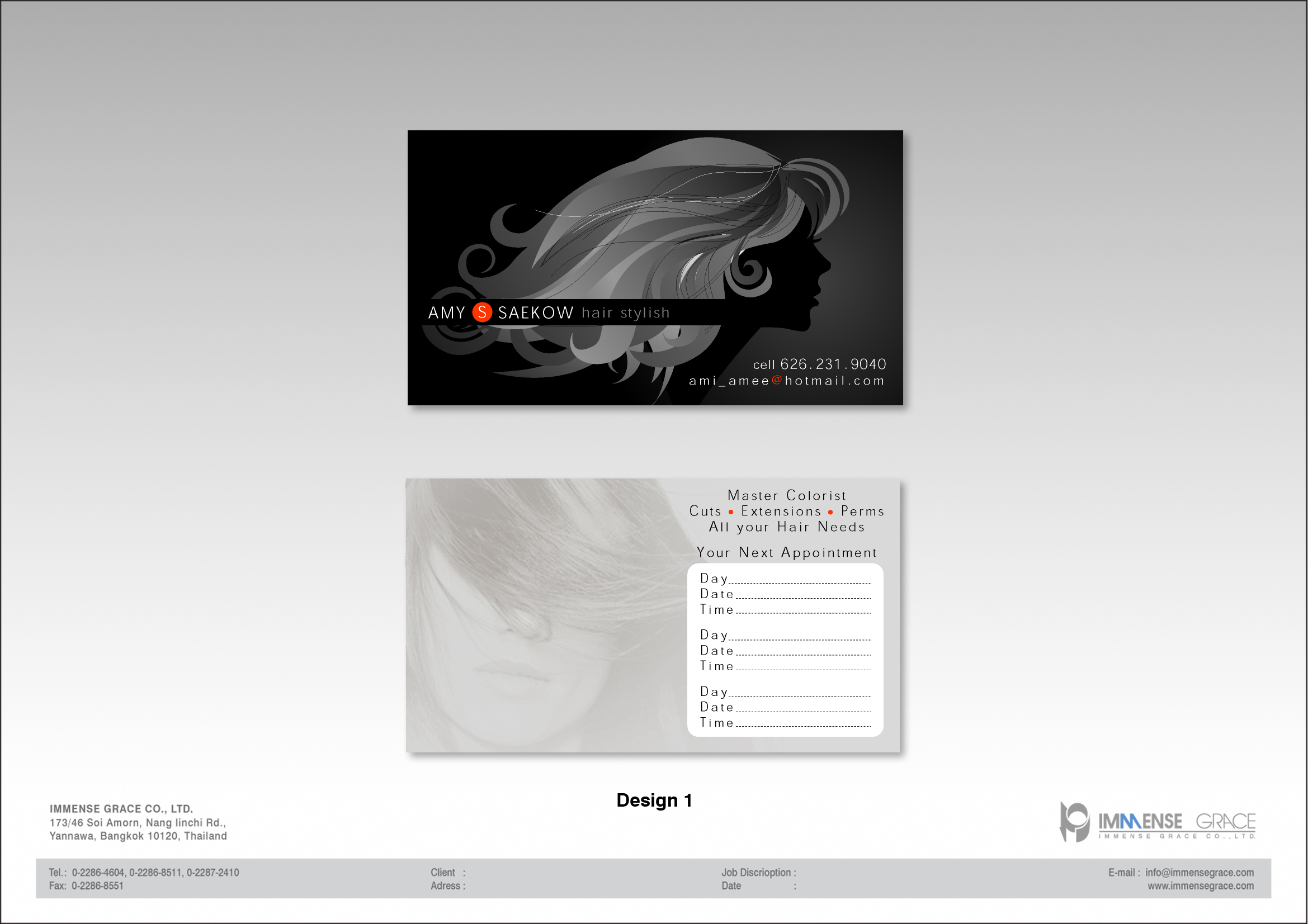Click the Job Discrioption field label
The width and height of the screenshot is (1308, 924).
[x=758, y=872]
